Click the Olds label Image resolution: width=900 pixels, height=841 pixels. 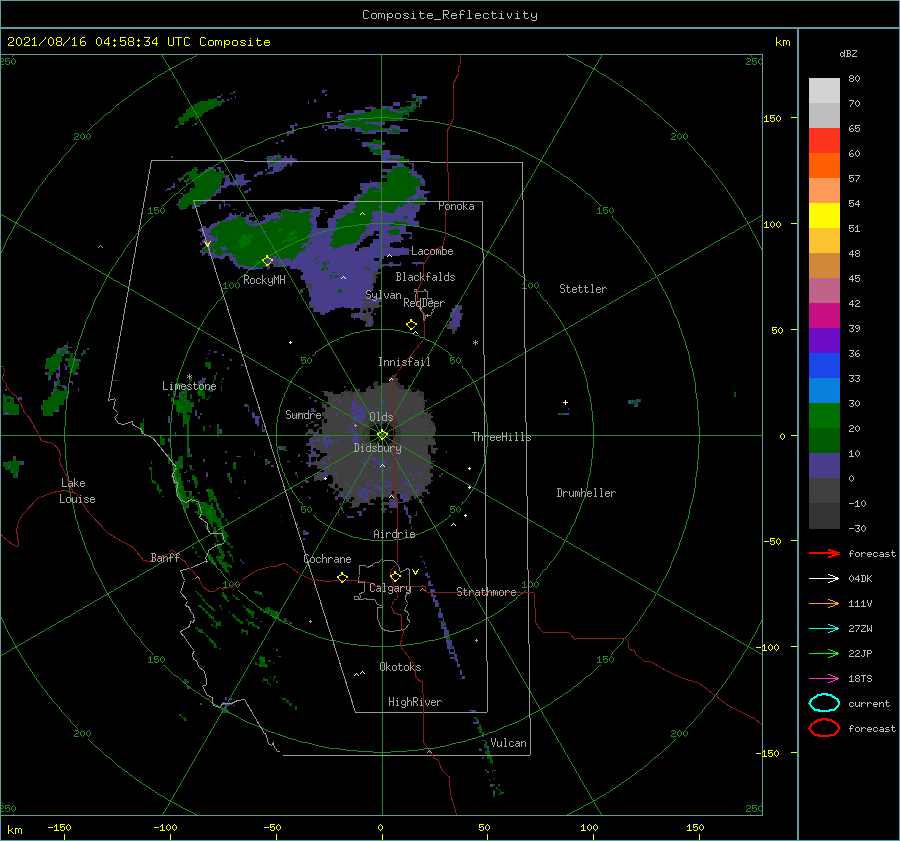[x=381, y=417]
